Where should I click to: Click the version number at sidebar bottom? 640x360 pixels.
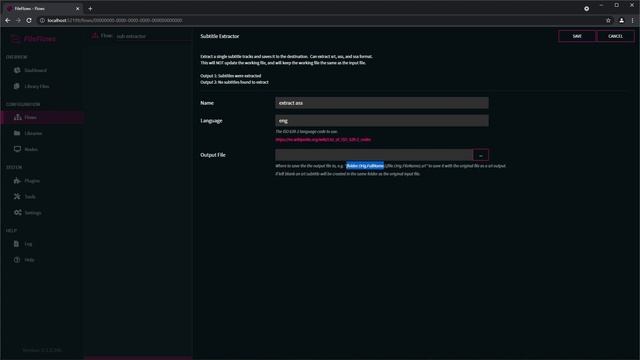point(42,350)
